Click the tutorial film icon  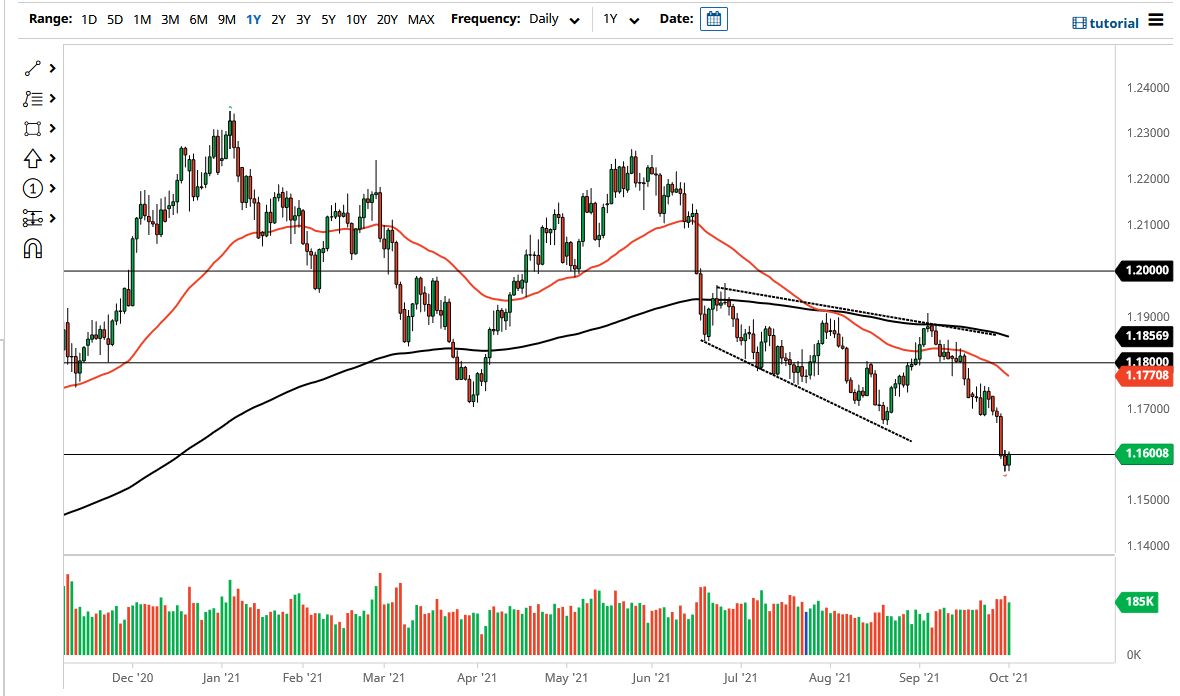[1079, 23]
